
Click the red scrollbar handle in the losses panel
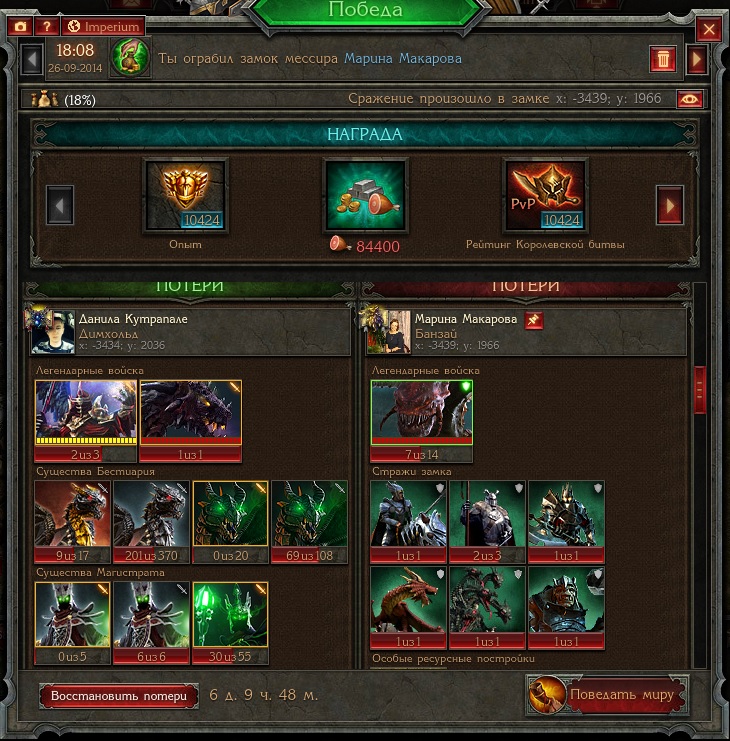point(700,390)
